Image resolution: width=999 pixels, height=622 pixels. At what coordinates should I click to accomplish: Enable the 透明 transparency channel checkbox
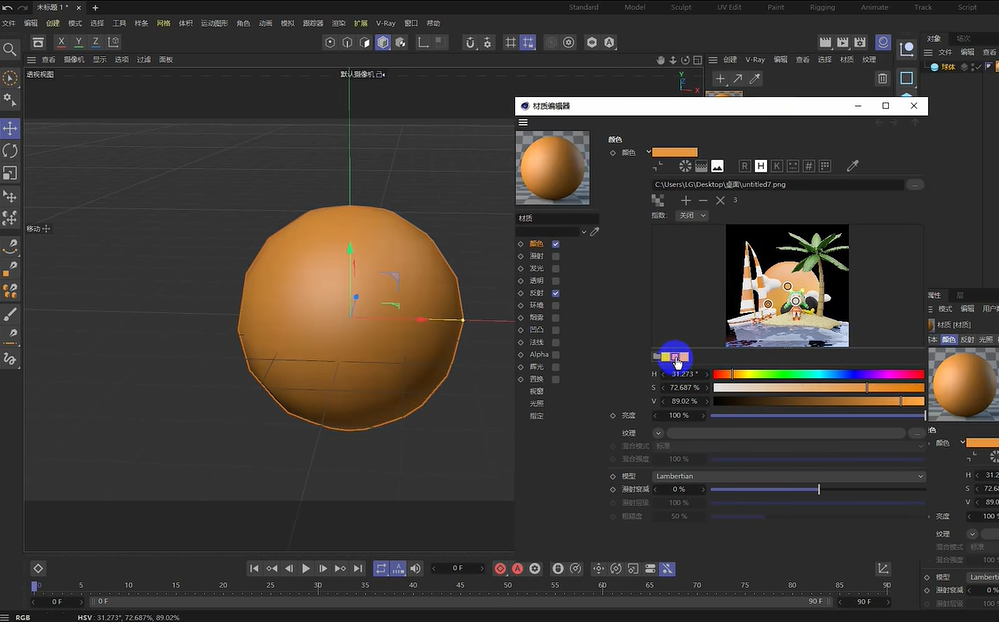click(556, 281)
